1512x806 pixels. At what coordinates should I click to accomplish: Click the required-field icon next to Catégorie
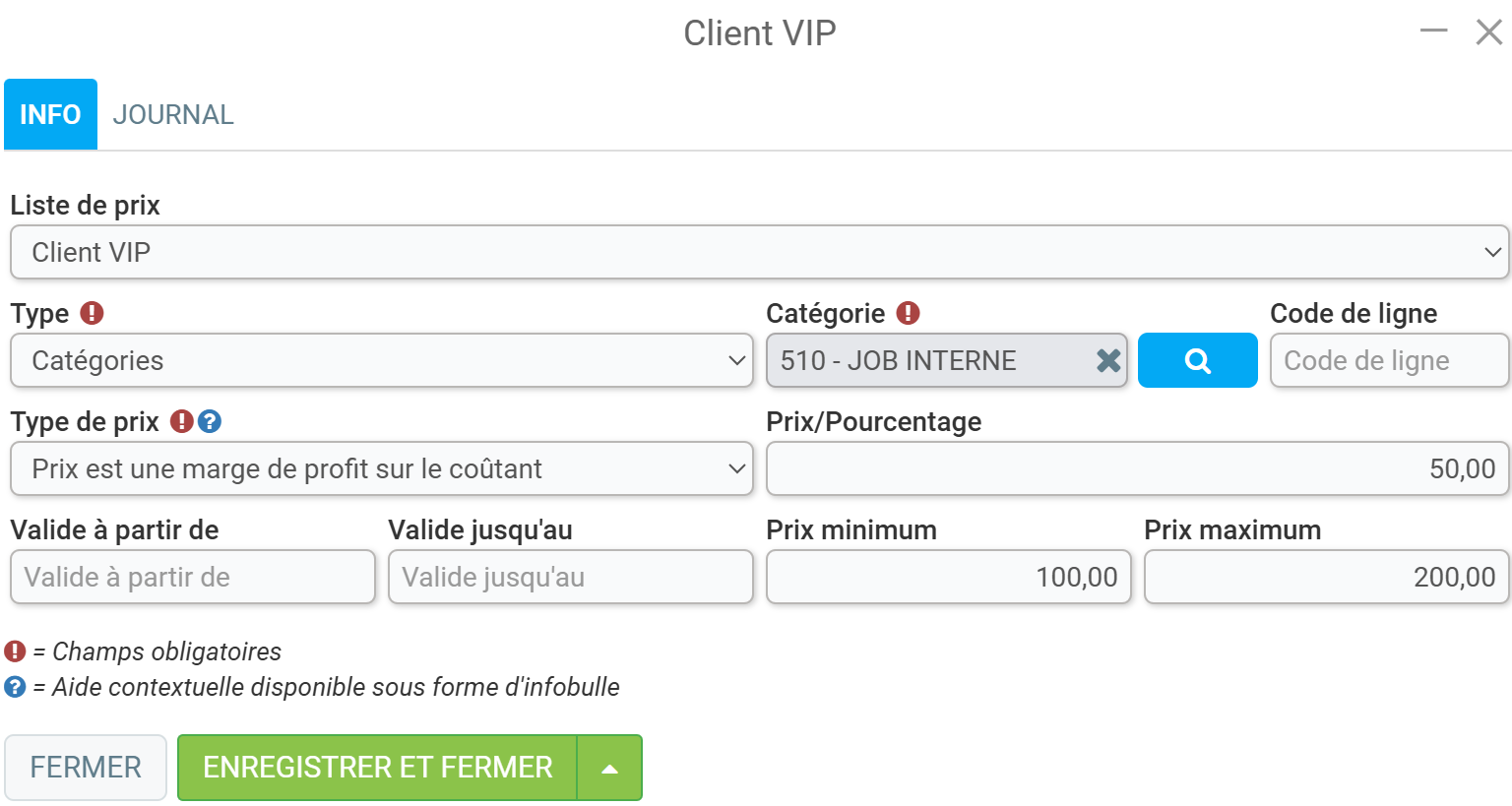coord(908,313)
